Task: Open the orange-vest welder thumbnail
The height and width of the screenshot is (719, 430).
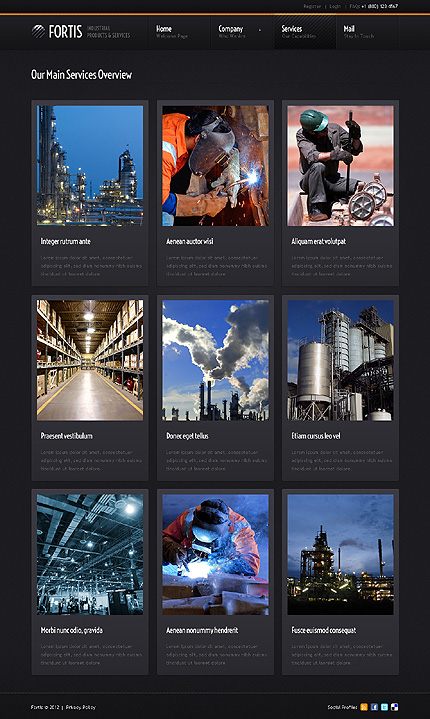Action: pyautogui.click(x=215, y=166)
